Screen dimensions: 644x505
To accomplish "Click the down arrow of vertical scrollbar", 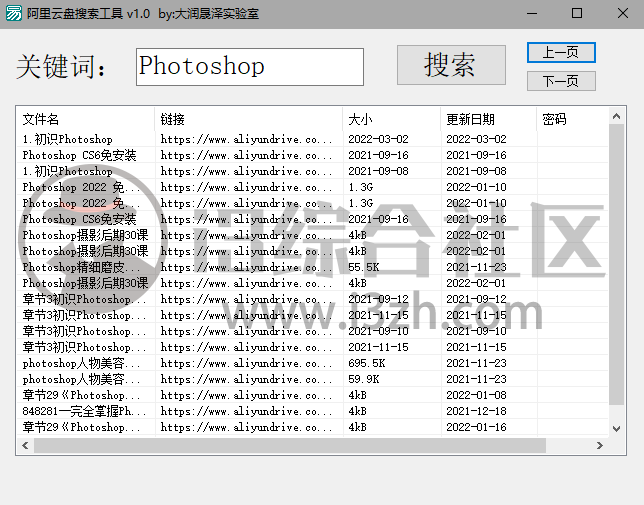I will (616, 429).
